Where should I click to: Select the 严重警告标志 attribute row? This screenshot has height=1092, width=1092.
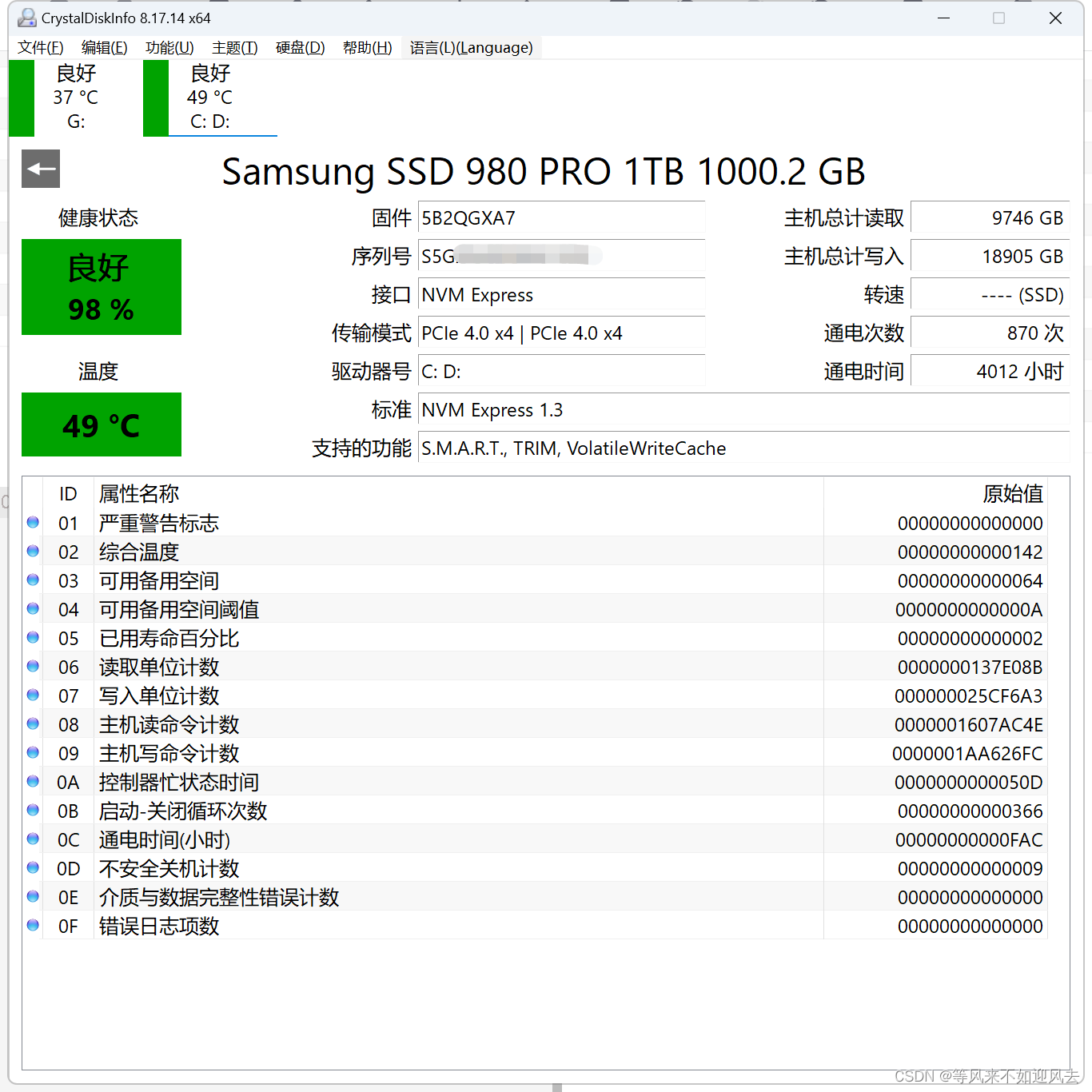[x=535, y=523]
